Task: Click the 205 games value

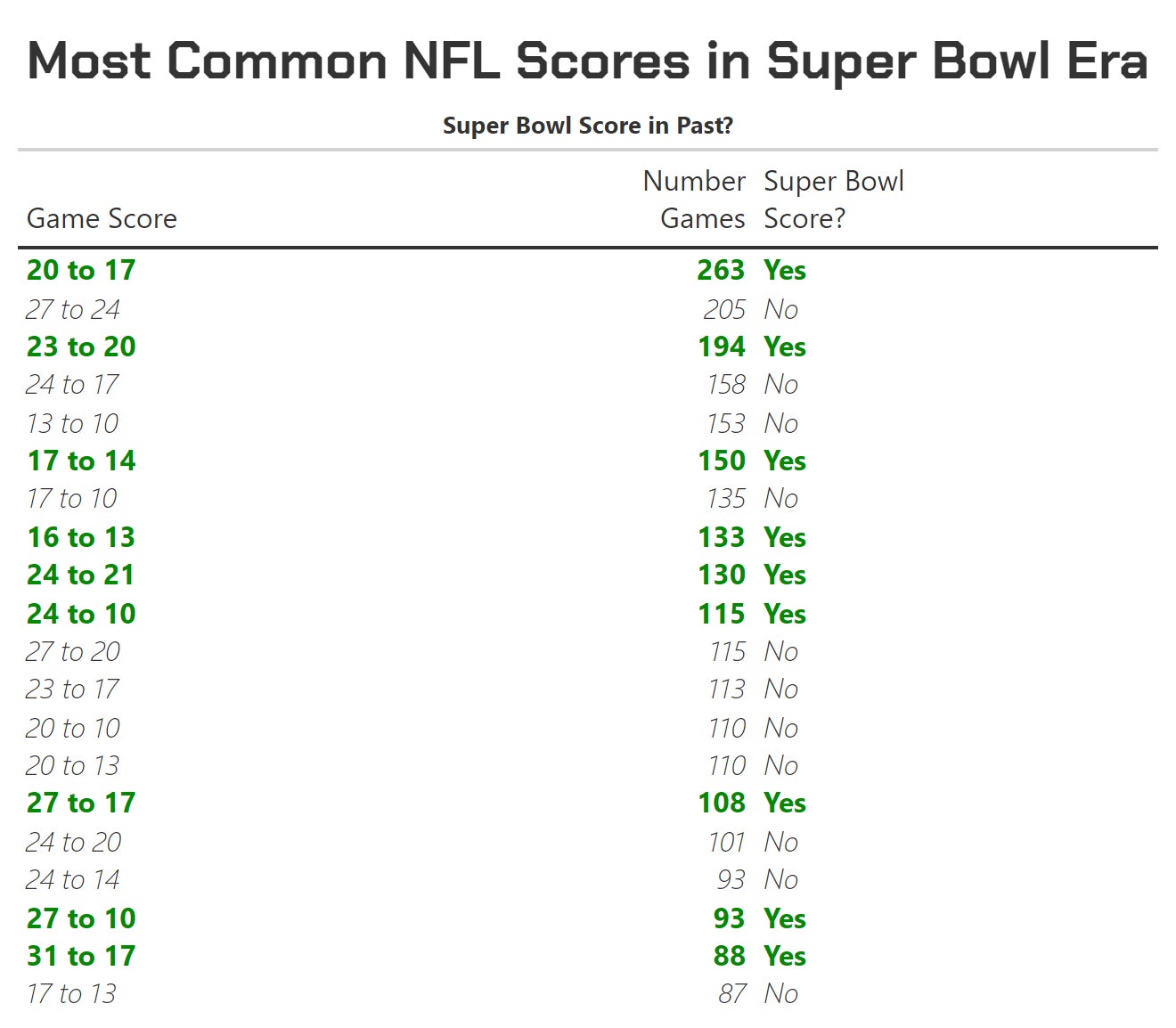Action: click(x=723, y=309)
